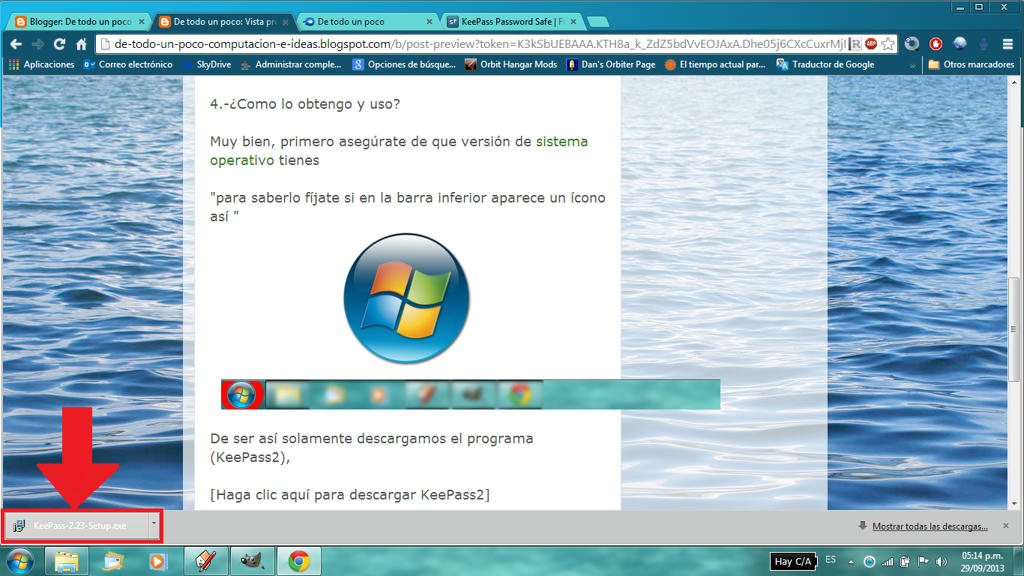Image resolution: width=1024 pixels, height=576 pixels.
Task: Open the KeePass-2.23-Setup.exe download
Action: click(78, 526)
